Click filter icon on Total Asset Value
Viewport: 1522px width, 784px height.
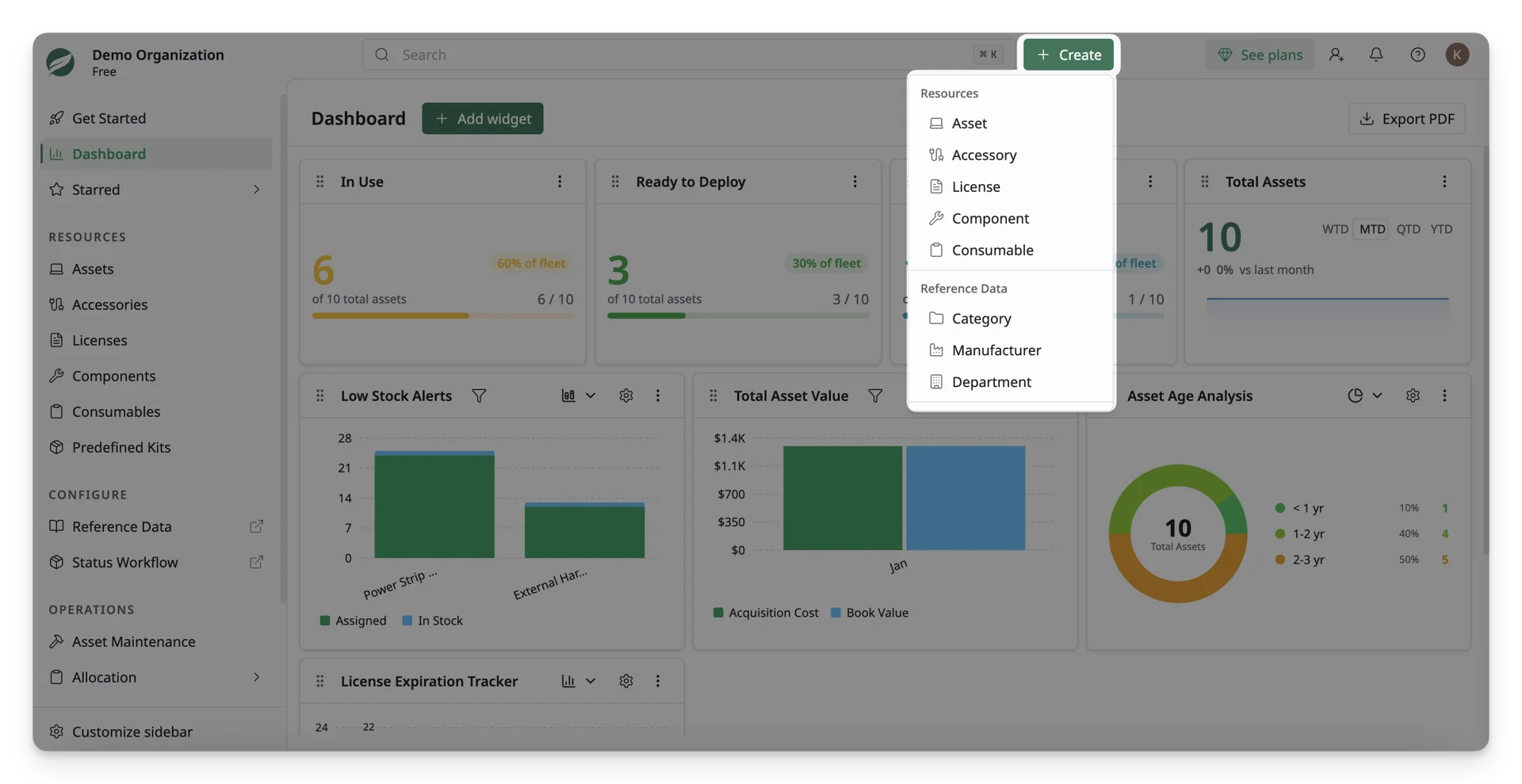(x=875, y=396)
